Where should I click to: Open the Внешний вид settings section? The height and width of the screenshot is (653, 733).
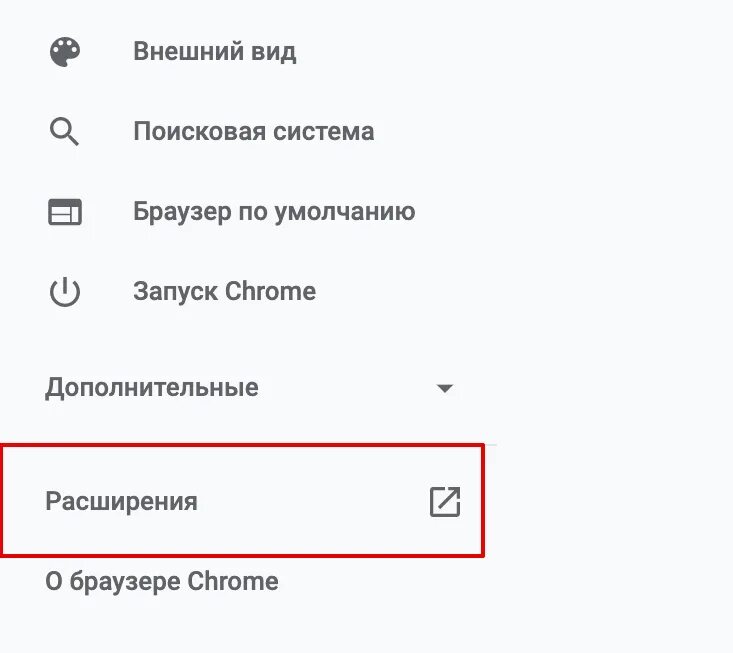[x=214, y=51]
